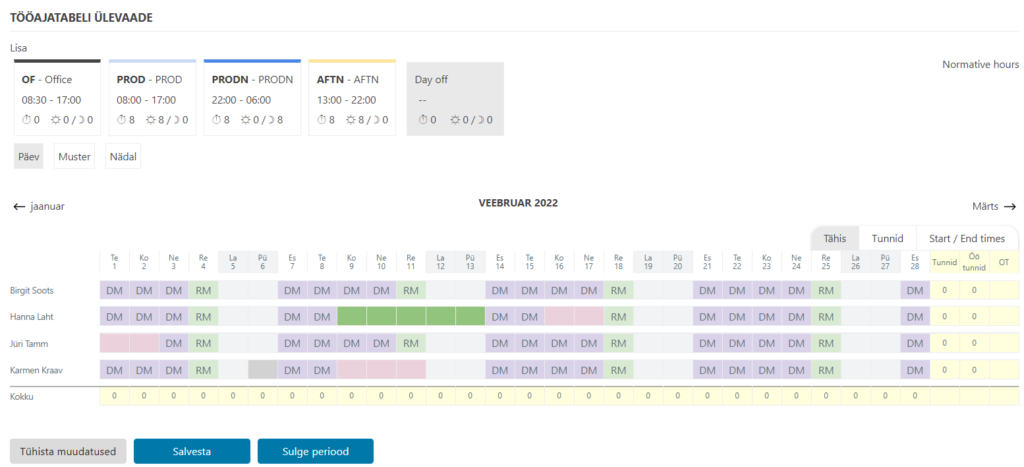This screenshot has width=1024, height=467.
Task: Click the Salvesta button
Action: pos(191,451)
